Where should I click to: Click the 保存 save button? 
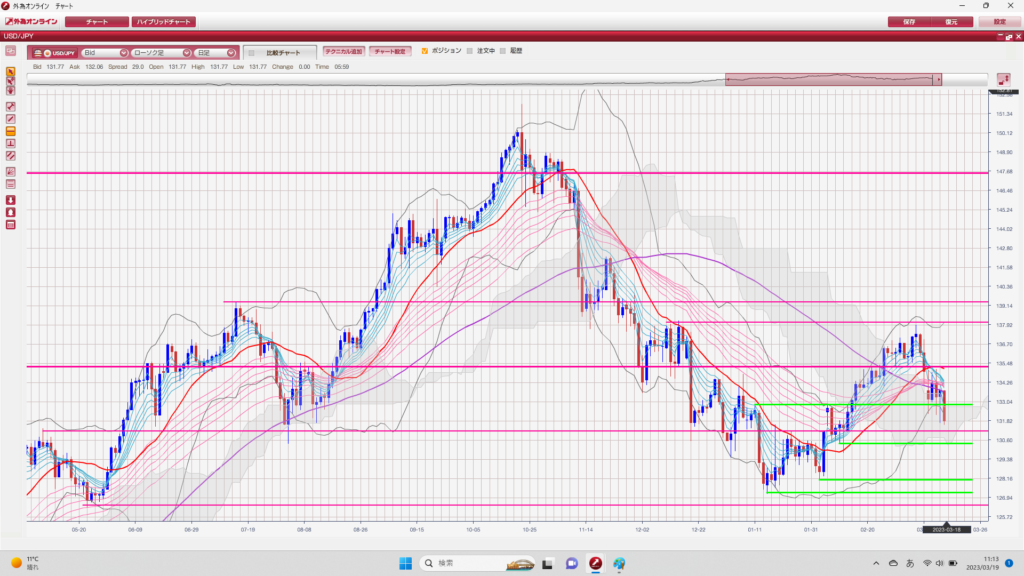click(x=909, y=22)
